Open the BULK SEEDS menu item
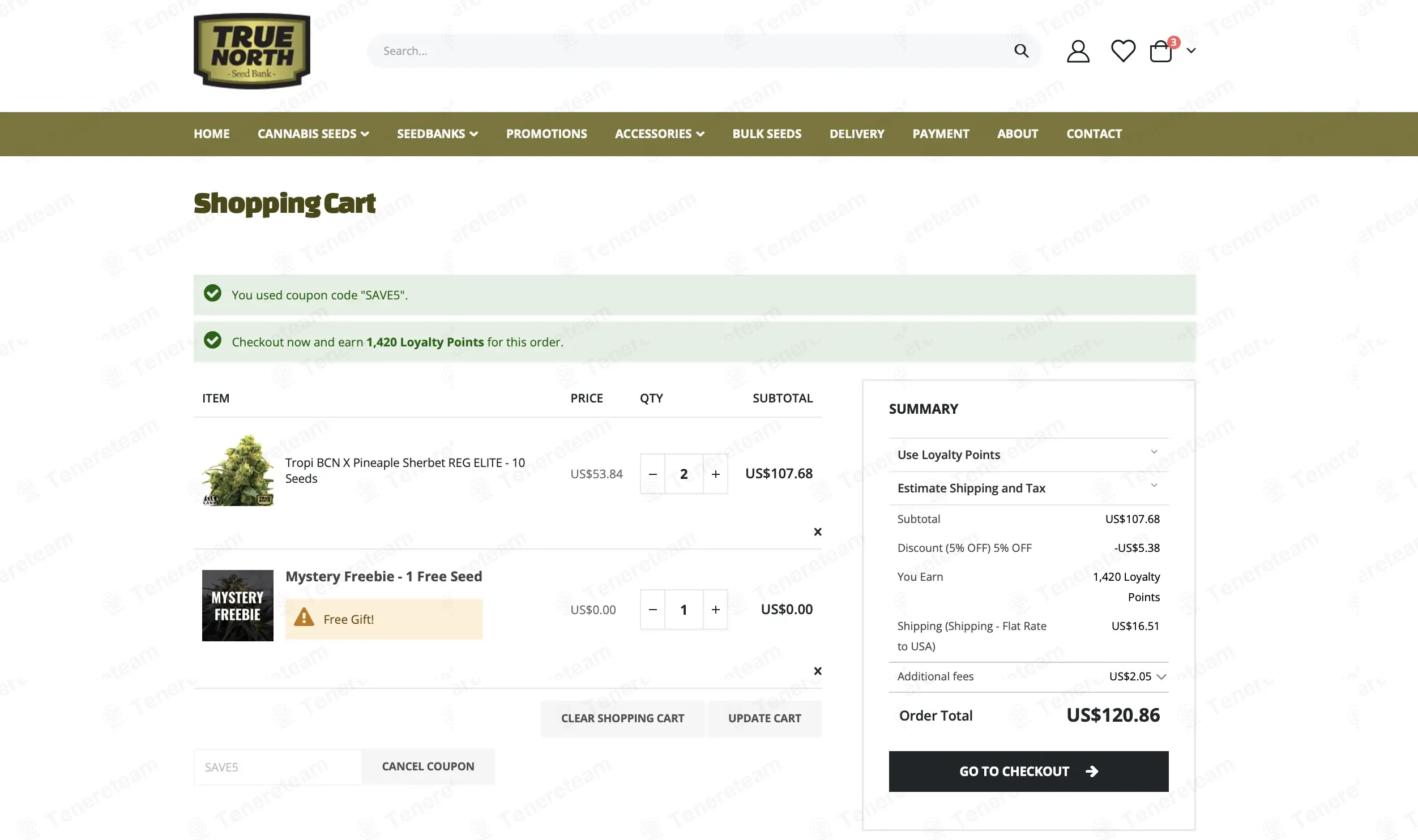Screen dimensions: 1418x840 [x=767, y=134]
